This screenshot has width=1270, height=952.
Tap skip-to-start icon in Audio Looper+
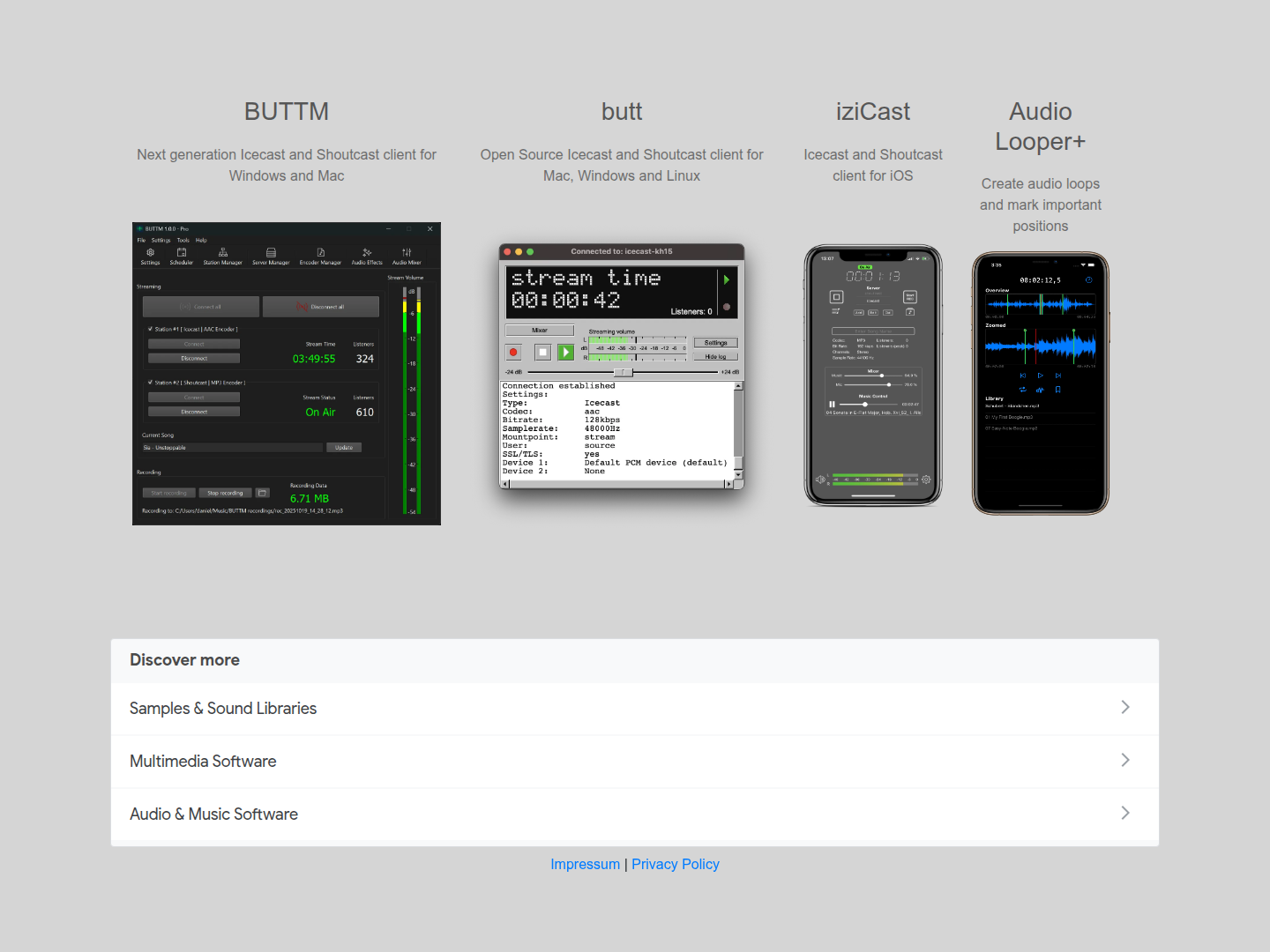coord(1023,376)
